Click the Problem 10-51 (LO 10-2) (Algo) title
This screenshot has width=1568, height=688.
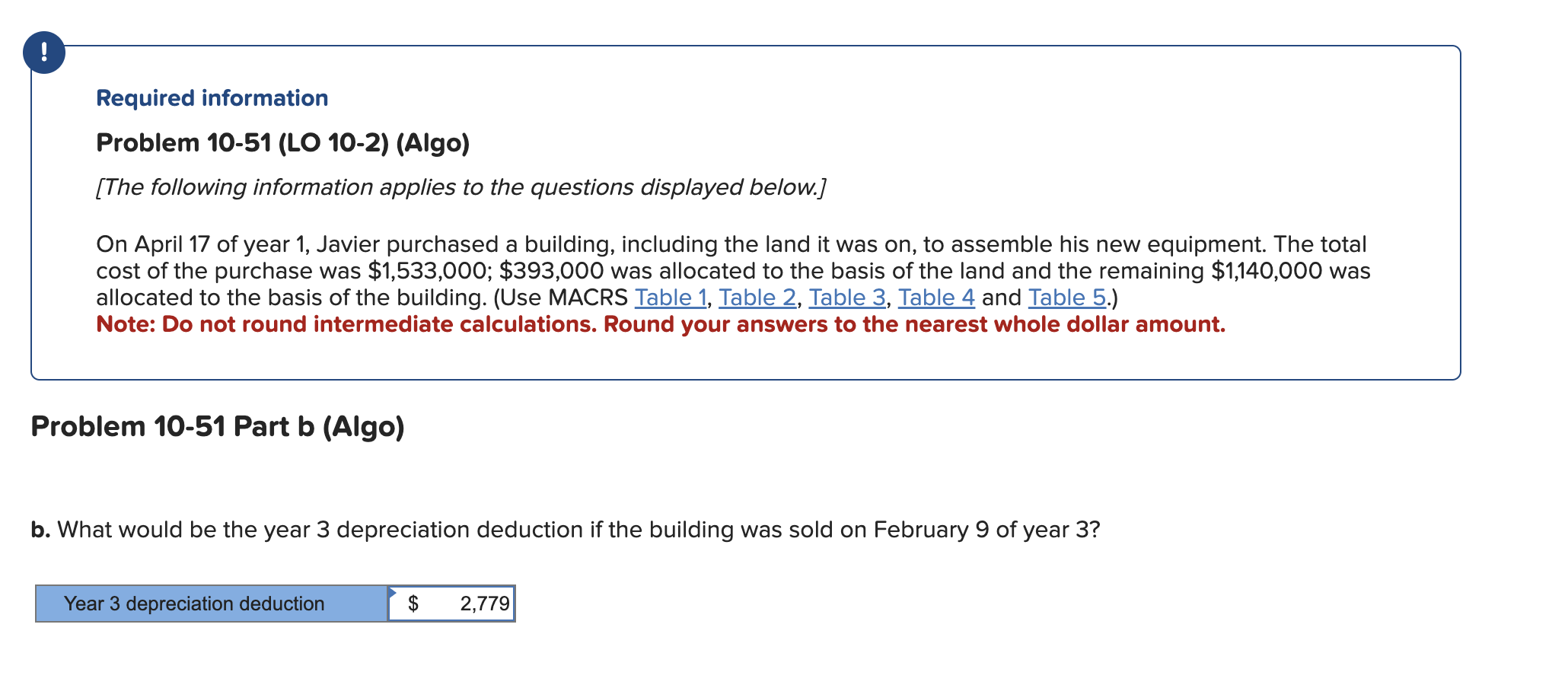point(283,142)
